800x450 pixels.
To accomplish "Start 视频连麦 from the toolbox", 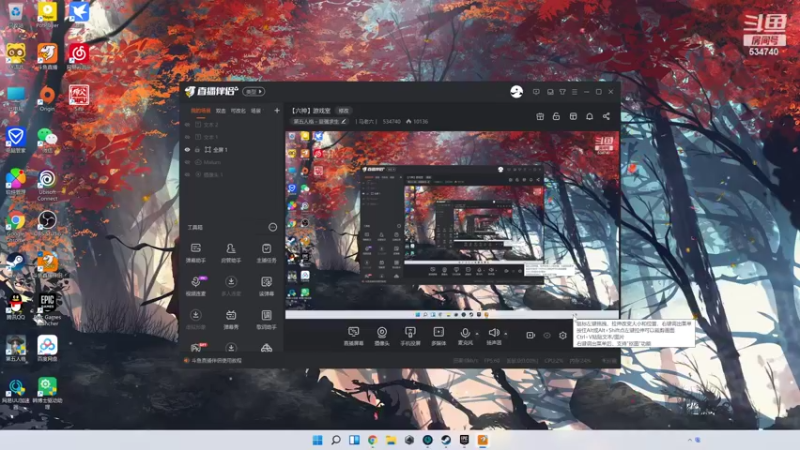I will [195, 286].
